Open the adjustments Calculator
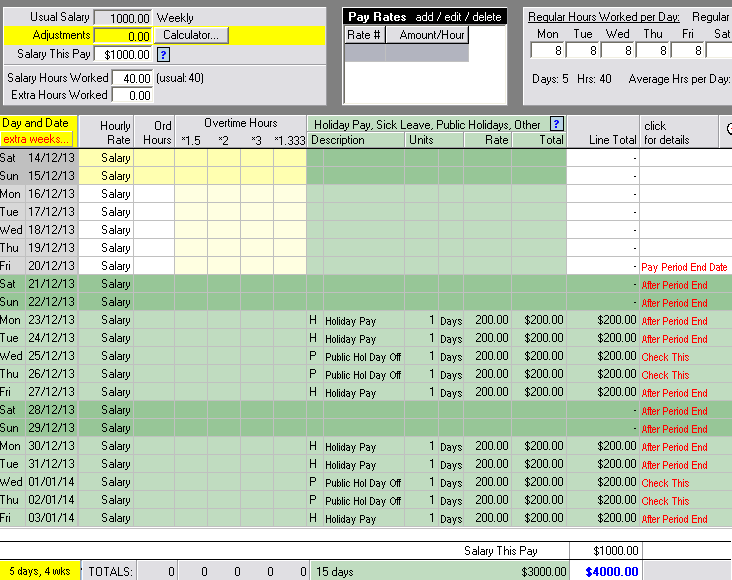The width and height of the screenshot is (732, 580). tap(193, 35)
